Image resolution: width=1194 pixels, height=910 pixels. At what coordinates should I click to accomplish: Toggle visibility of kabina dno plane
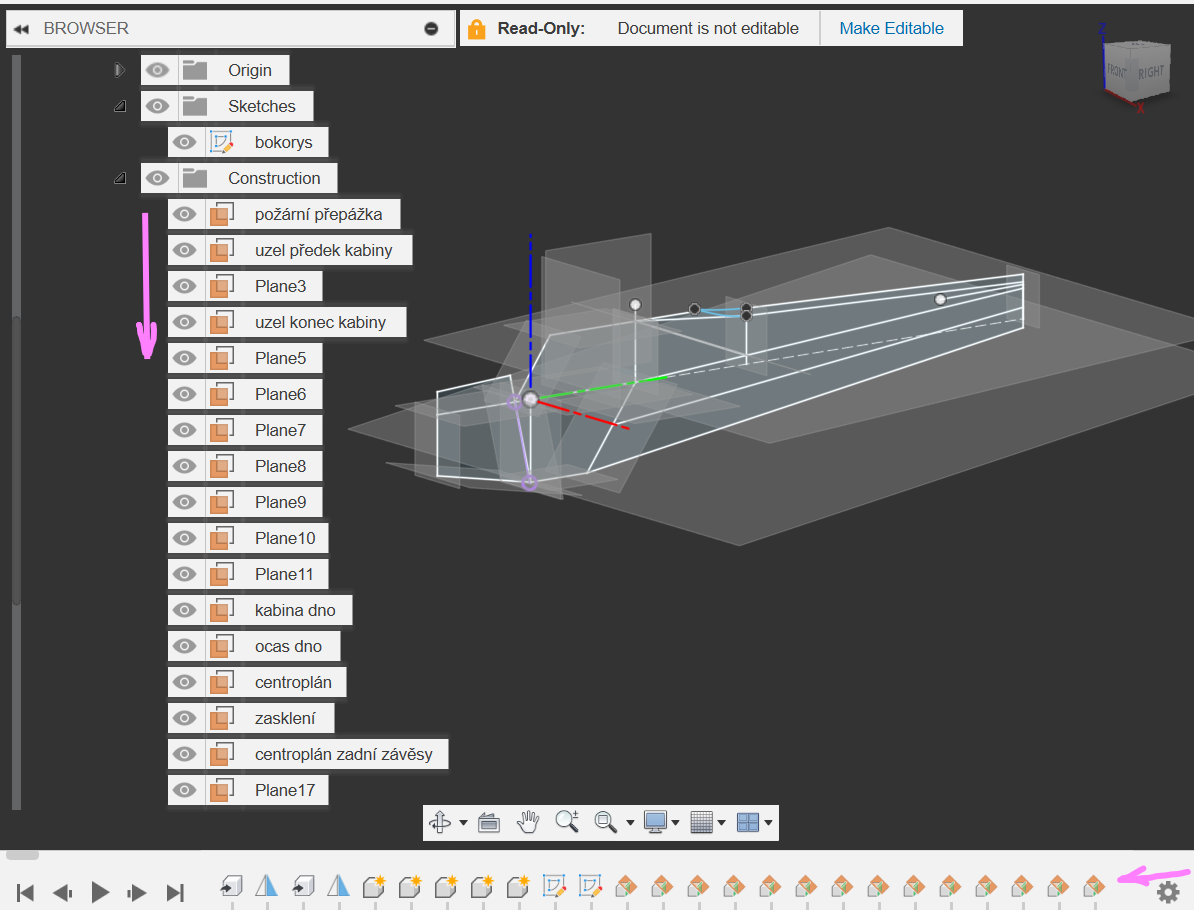(x=184, y=610)
